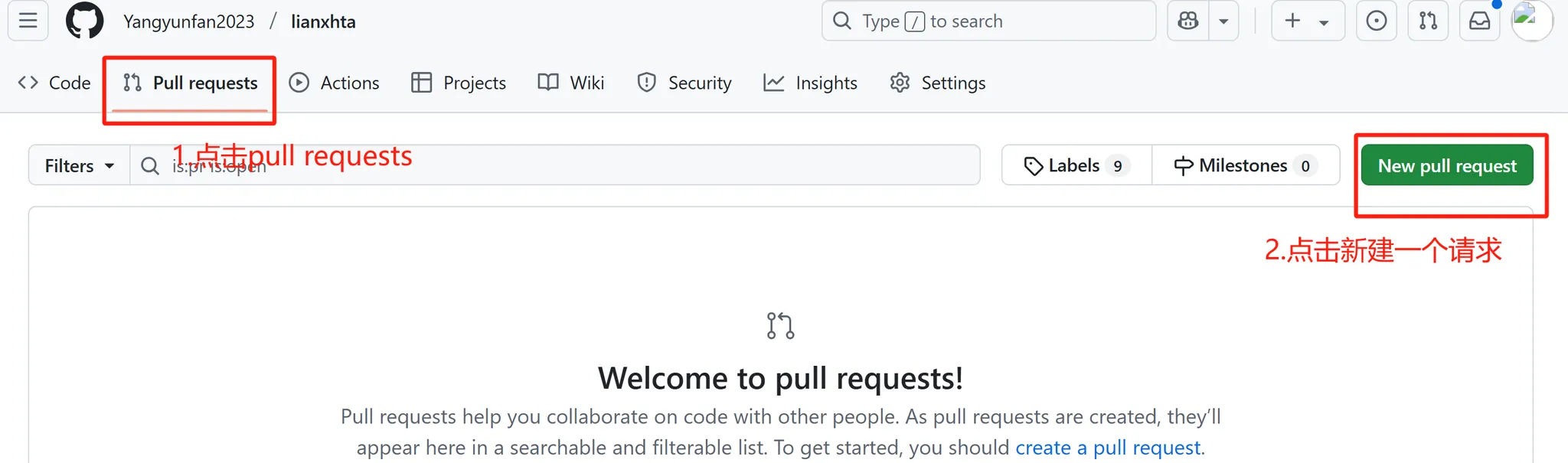Open the hamburger navigation menu
Image resolution: width=1568 pixels, height=463 pixels.
click(x=28, y=21)
